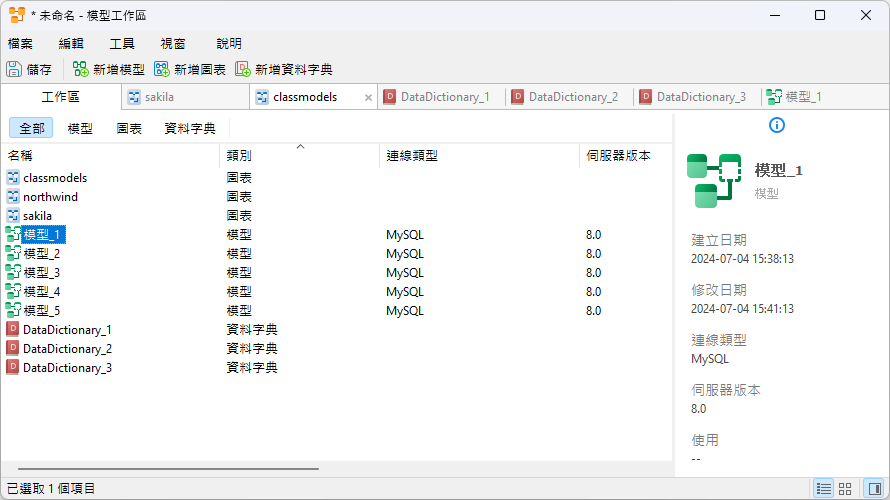Image resolution: width=890 pixels, height=500 pixels.
Task: Click the horizontal scrollbar at list bottom
Action: pos(160,468)
